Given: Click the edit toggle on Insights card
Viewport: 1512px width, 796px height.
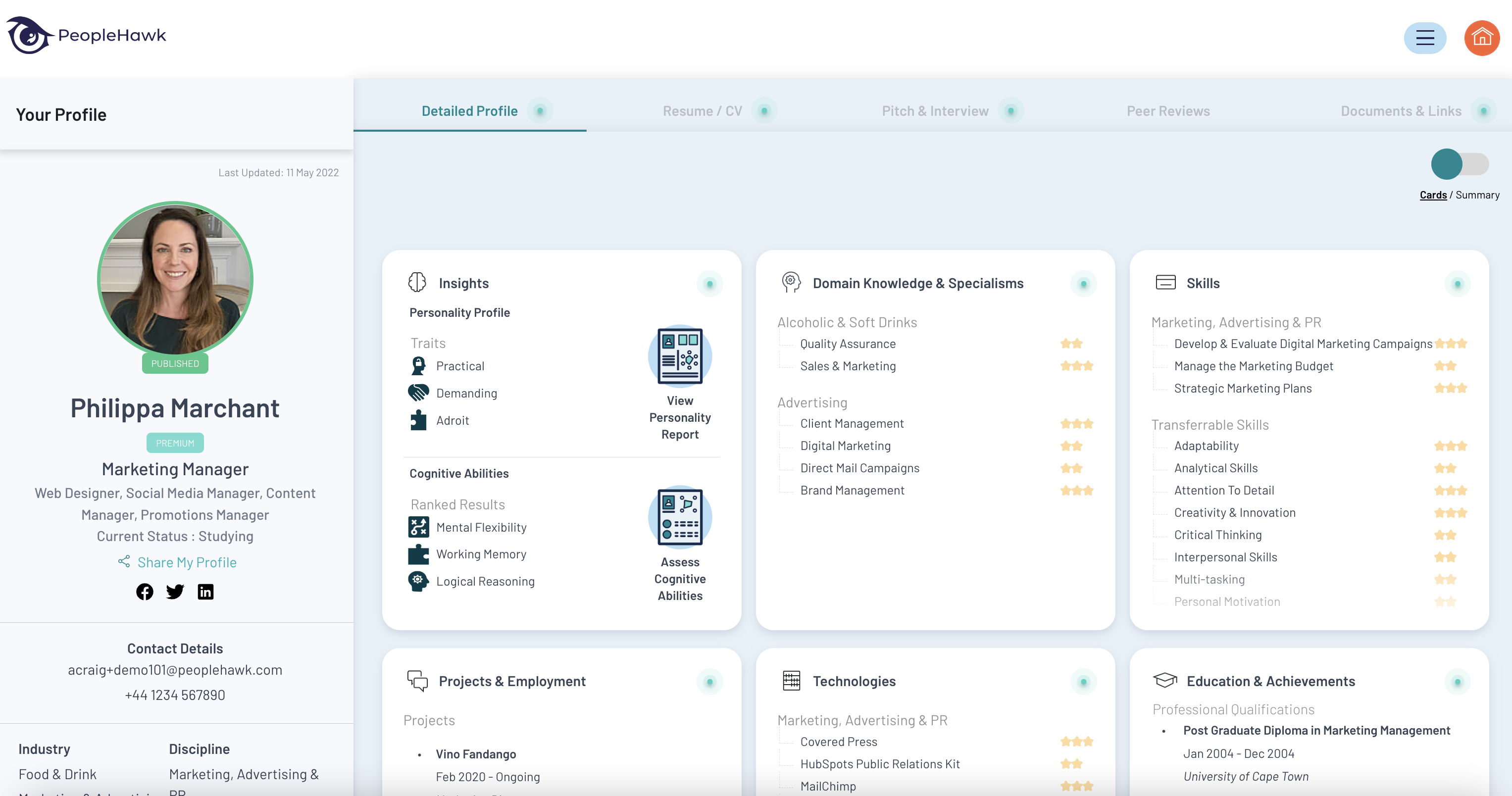Looking at the screenshot, I should 709,284.
